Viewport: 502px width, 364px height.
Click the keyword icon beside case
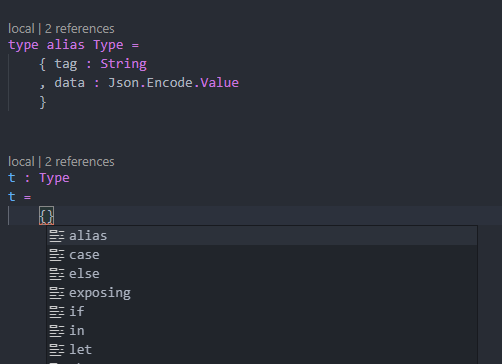57,255
